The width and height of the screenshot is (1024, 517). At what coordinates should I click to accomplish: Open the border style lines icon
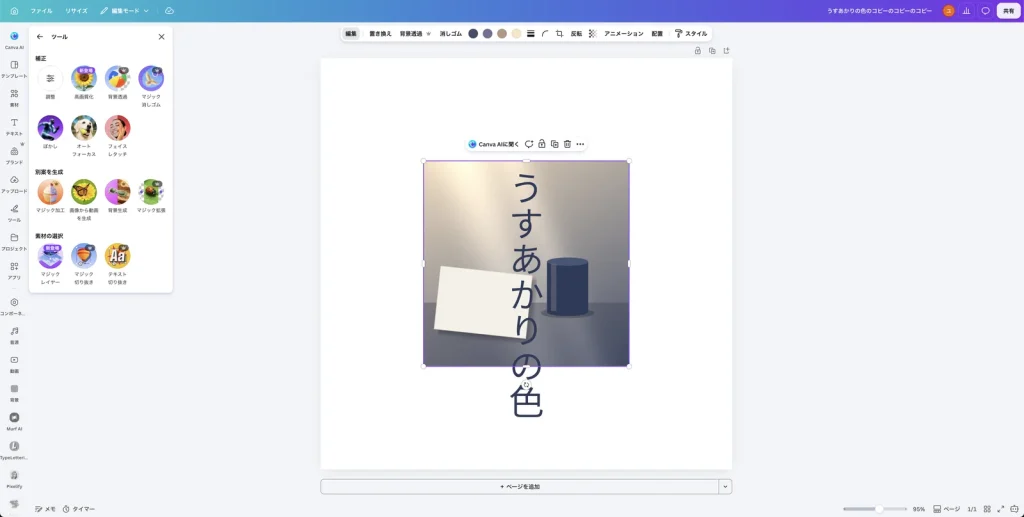(x=530, y=33)
